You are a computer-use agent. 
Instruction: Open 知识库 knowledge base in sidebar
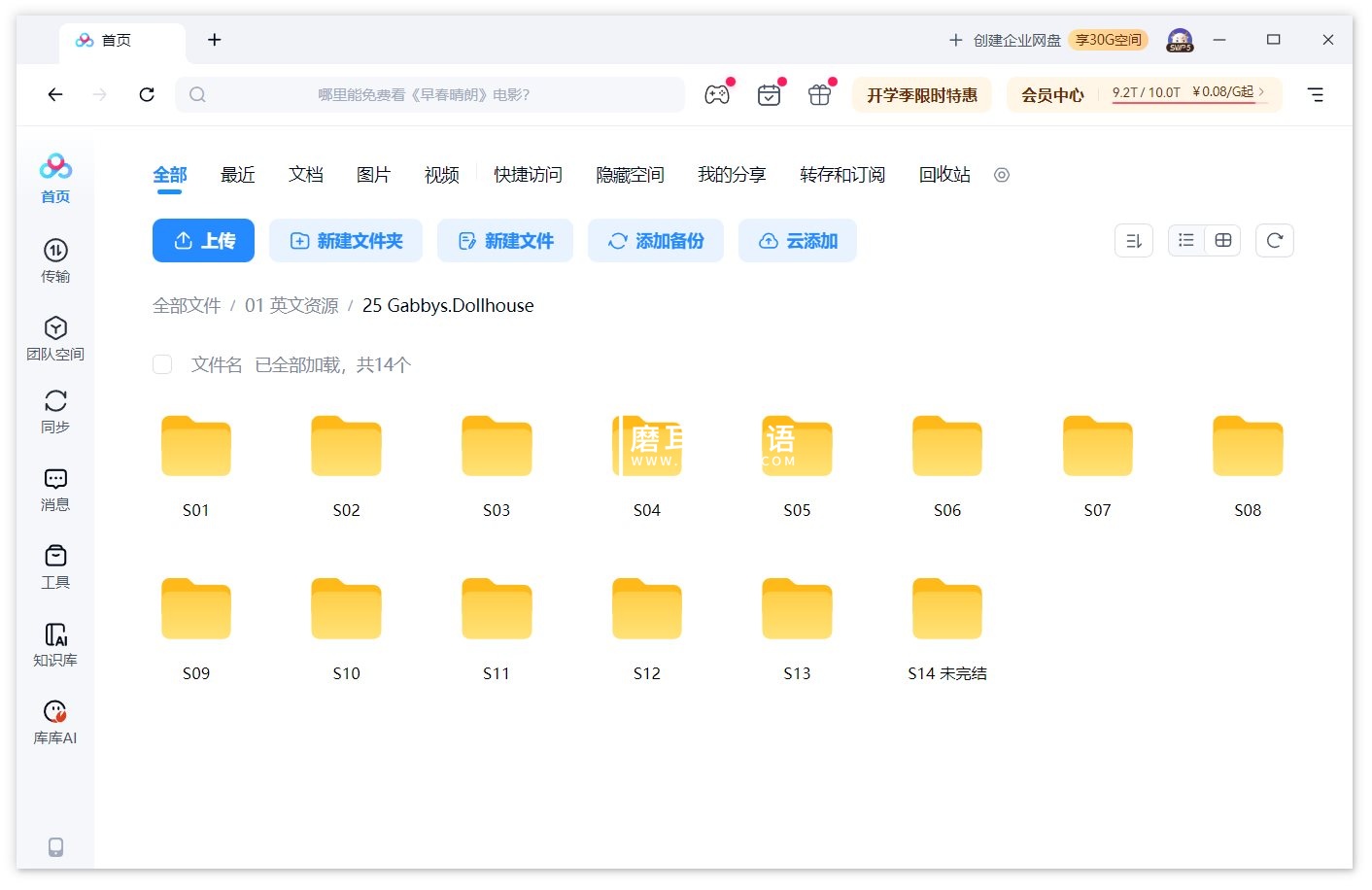coord(55,644)
